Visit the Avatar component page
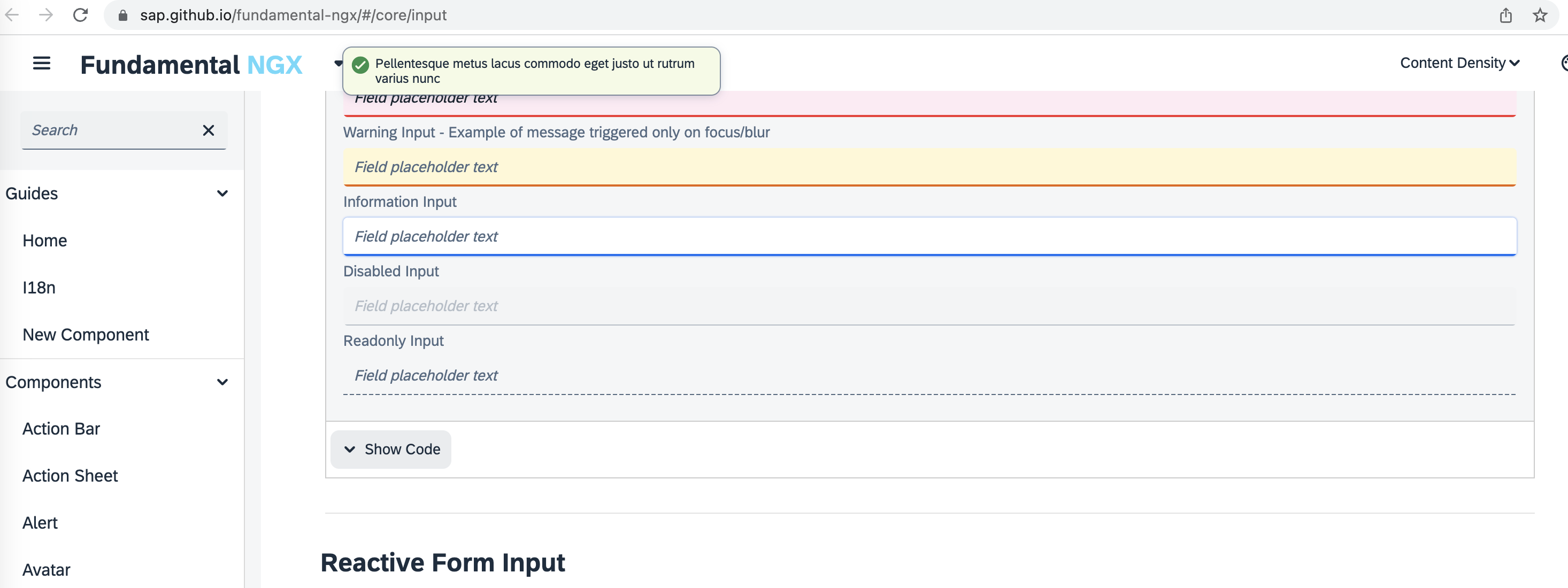Viewport: 1568px width, 588px height. pyautogui.click(x=47, y=570)
